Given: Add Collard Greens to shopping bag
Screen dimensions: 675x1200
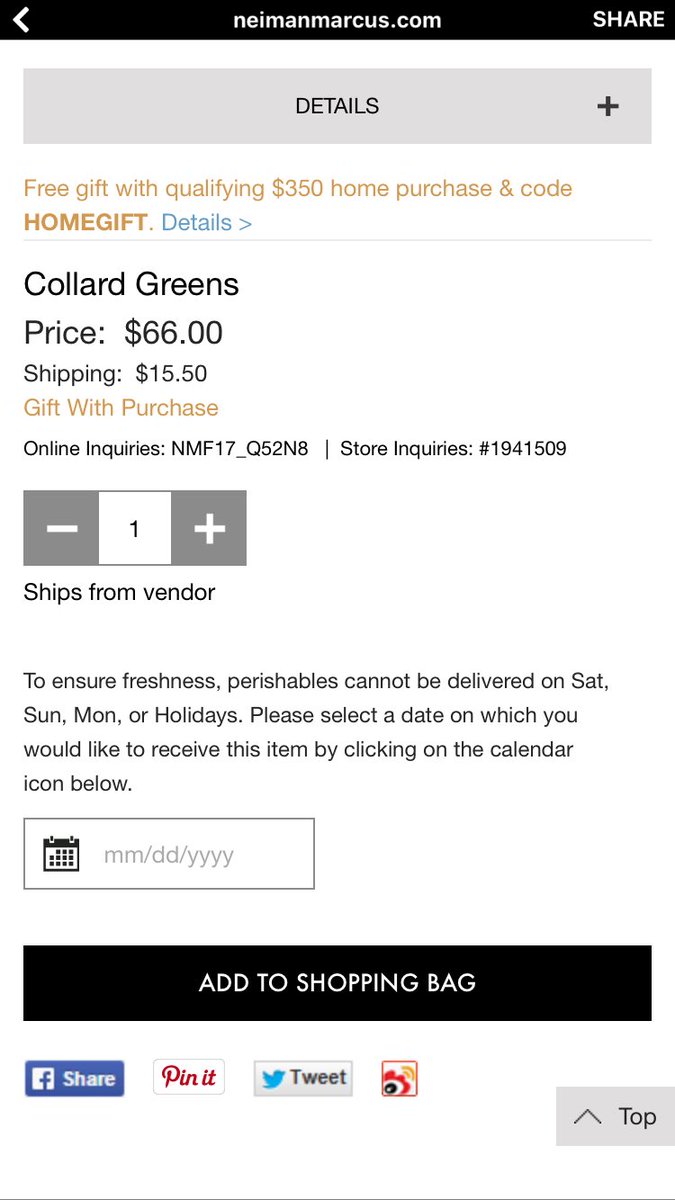Looking at the screenshot, I should [337, 983].
